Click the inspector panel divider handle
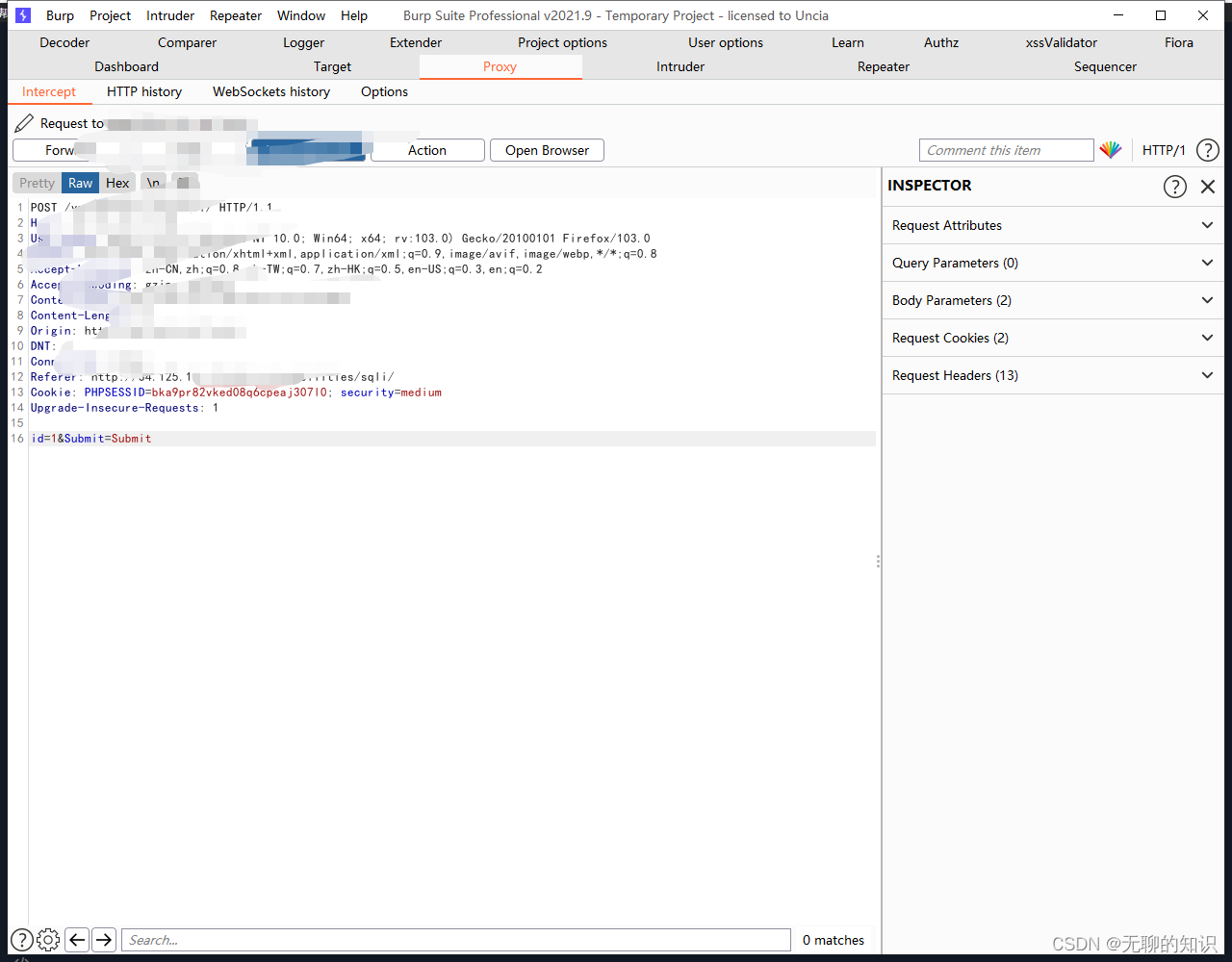 tap(878, 561)
